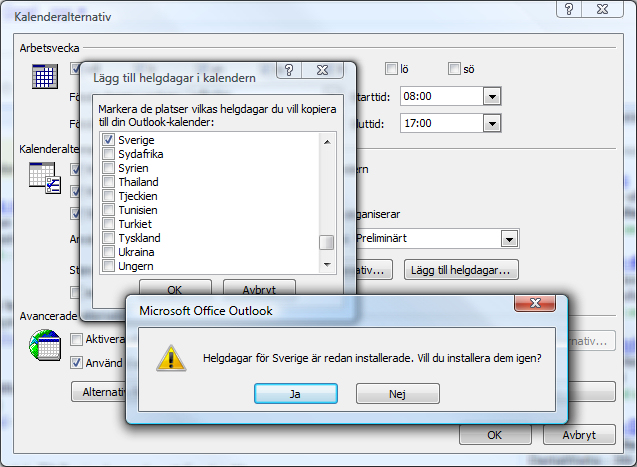The image size is (637, 467).
Task: Toggle the Använd checkbox
Action: click(76, 362)
